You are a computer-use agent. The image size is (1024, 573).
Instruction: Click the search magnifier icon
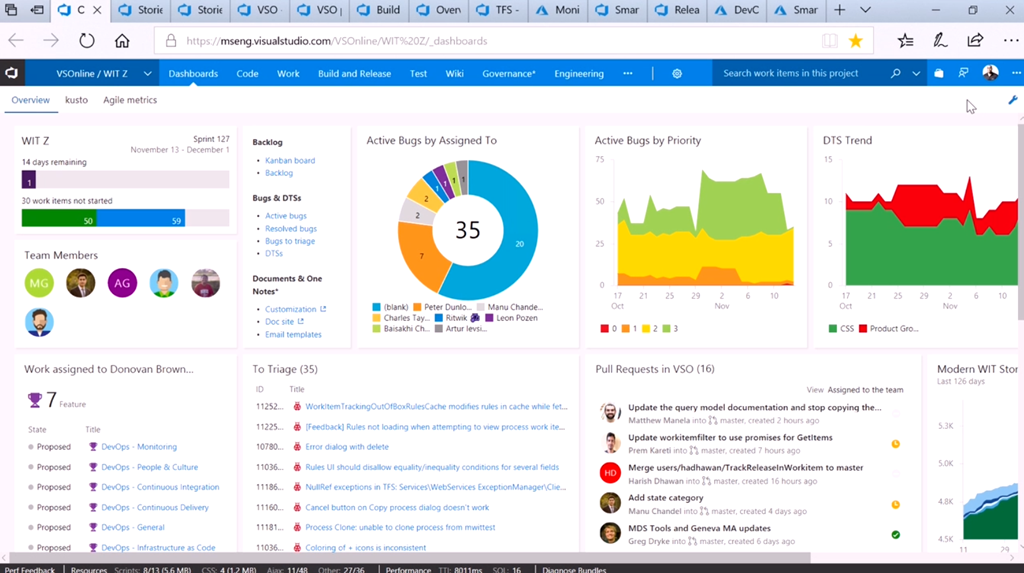click(x=895, y=73)
